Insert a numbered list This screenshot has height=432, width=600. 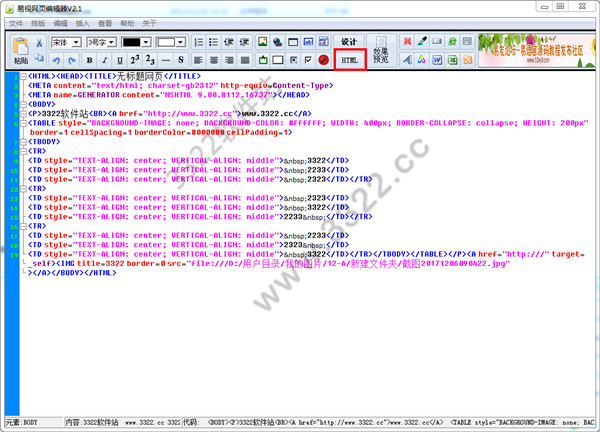pos(199,42)
